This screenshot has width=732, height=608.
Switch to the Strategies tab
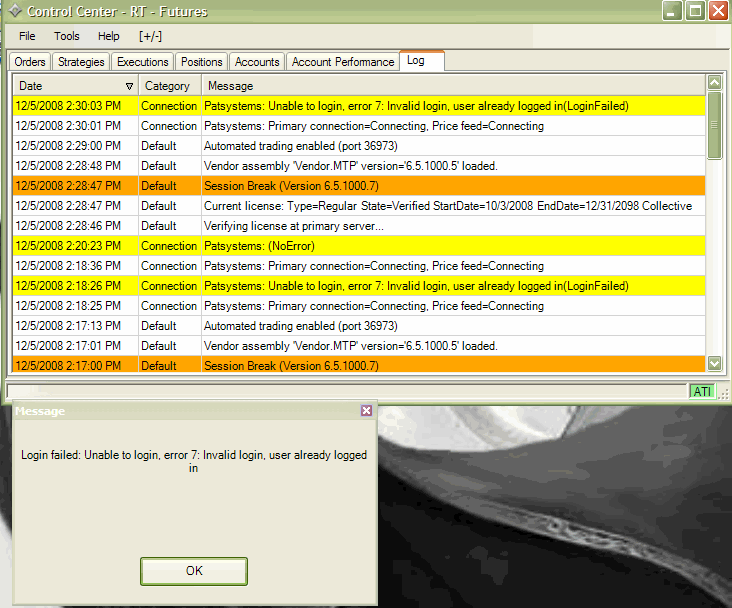point(81,62)
